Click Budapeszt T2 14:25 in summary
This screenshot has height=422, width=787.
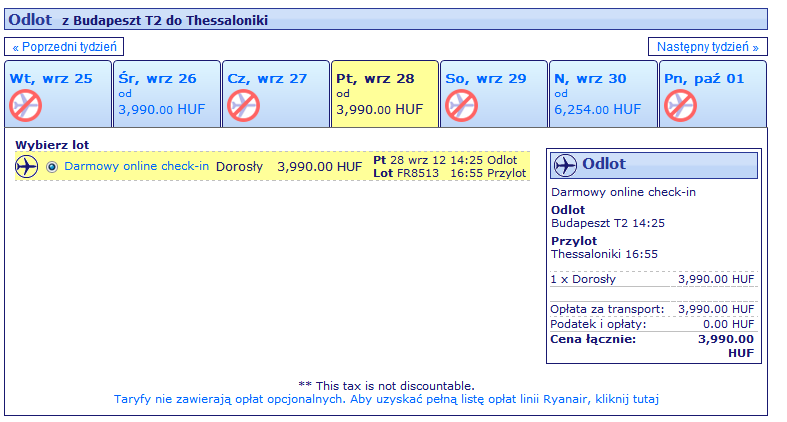tap(608, 223)
